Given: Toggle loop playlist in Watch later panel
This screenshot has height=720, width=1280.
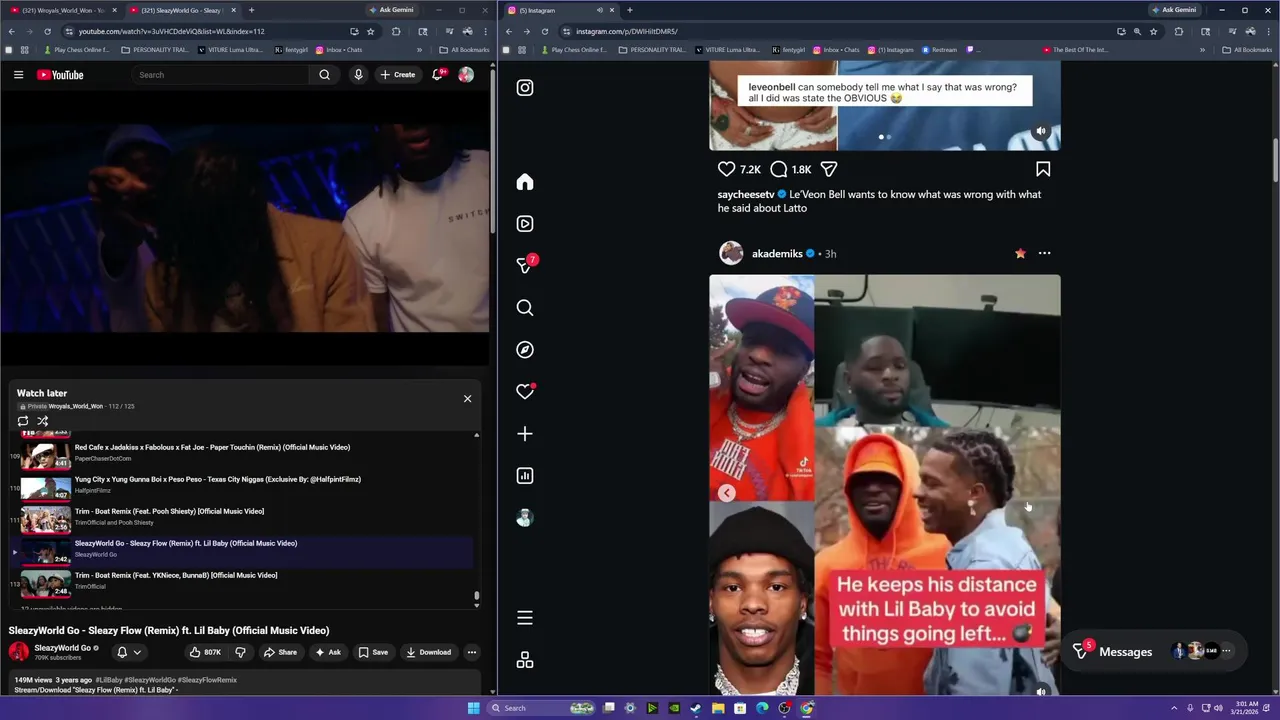Looking at the screenshot, I should click(x=23, y=421).
